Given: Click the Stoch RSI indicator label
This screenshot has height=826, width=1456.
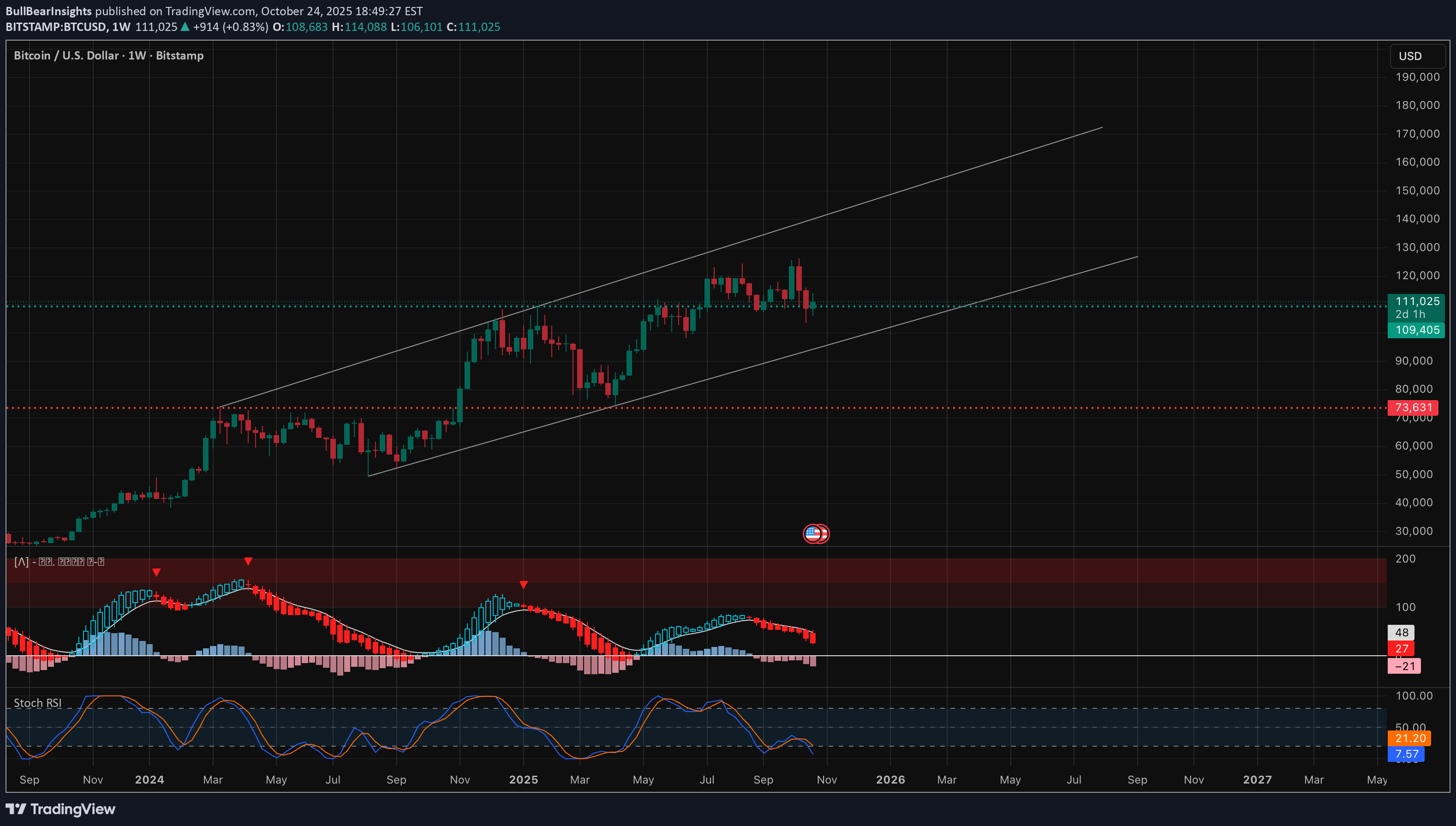Looking at the screenshot, I should coord(37,703).
